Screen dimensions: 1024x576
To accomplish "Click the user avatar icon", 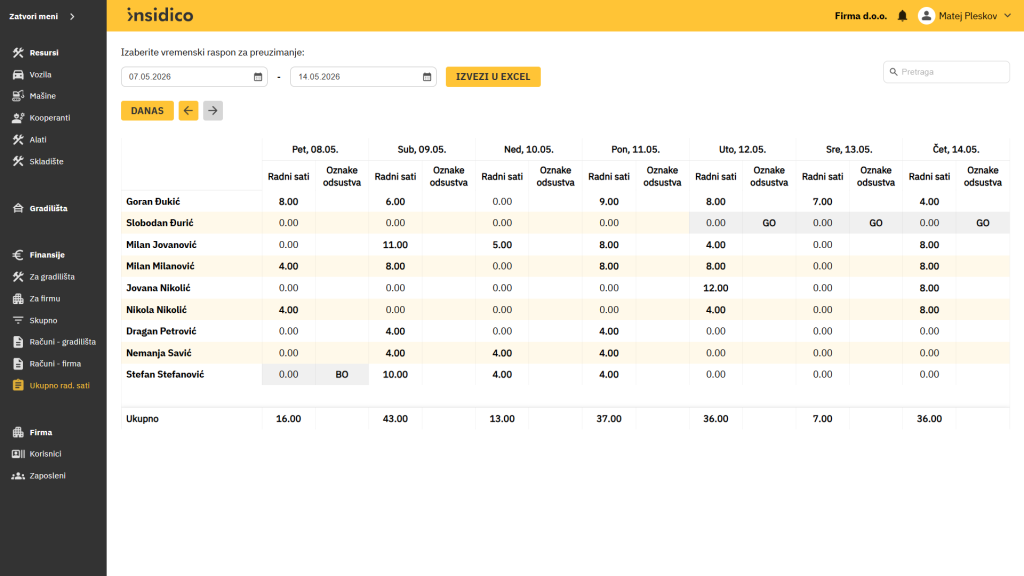I will tap(926, 16).
